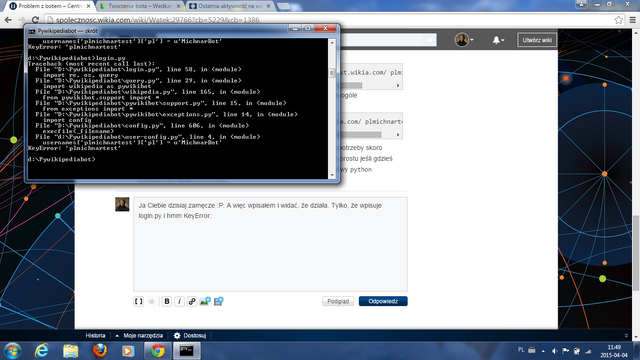Click the Historia link in bottom toolbar

[x=95, y=336]
